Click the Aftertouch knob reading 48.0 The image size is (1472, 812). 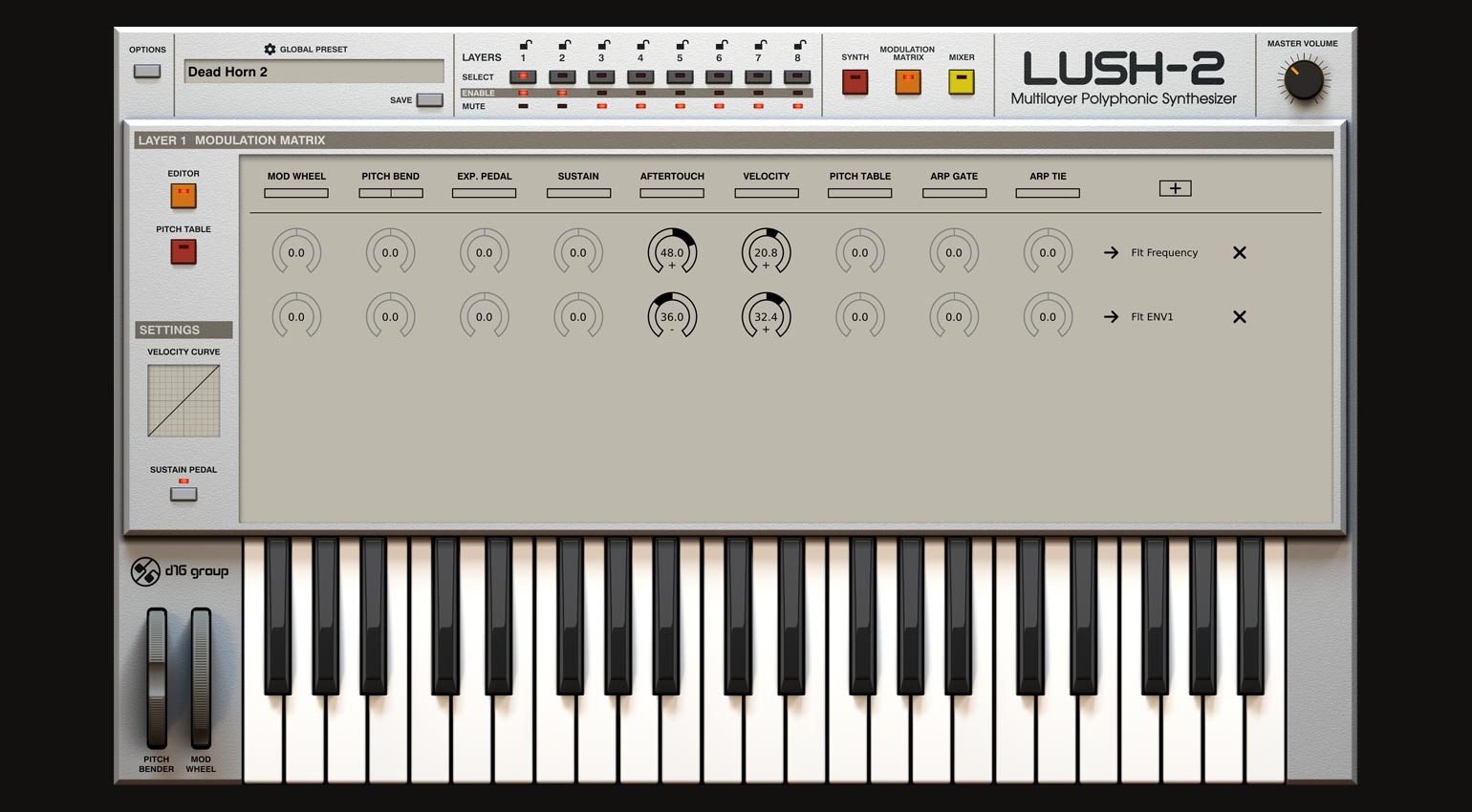[x=672, y=252]
